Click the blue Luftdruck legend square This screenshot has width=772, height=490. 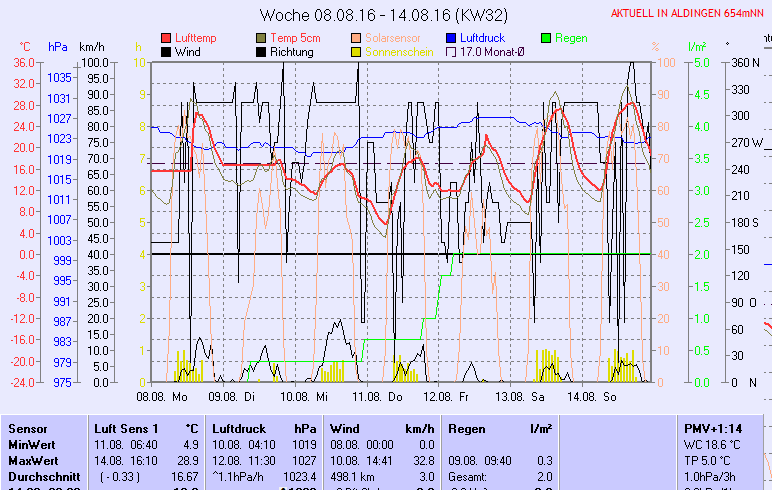click(452, 38)
